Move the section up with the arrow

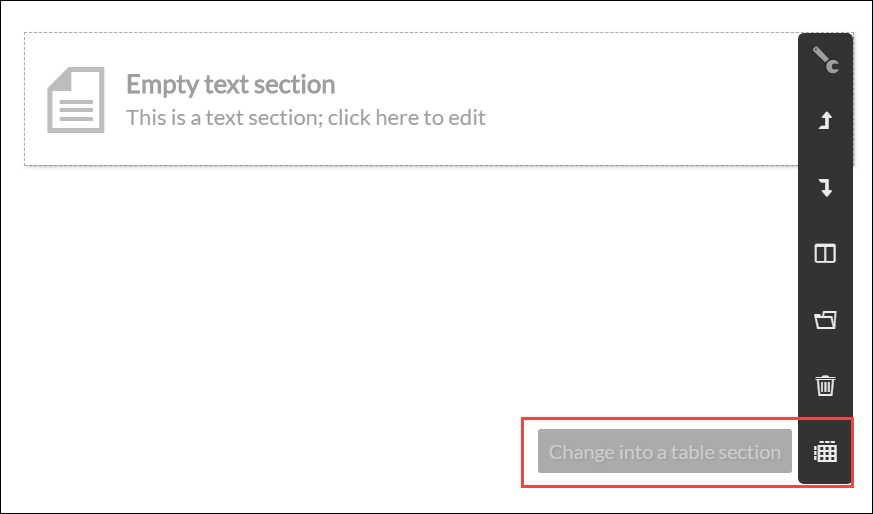825,122
